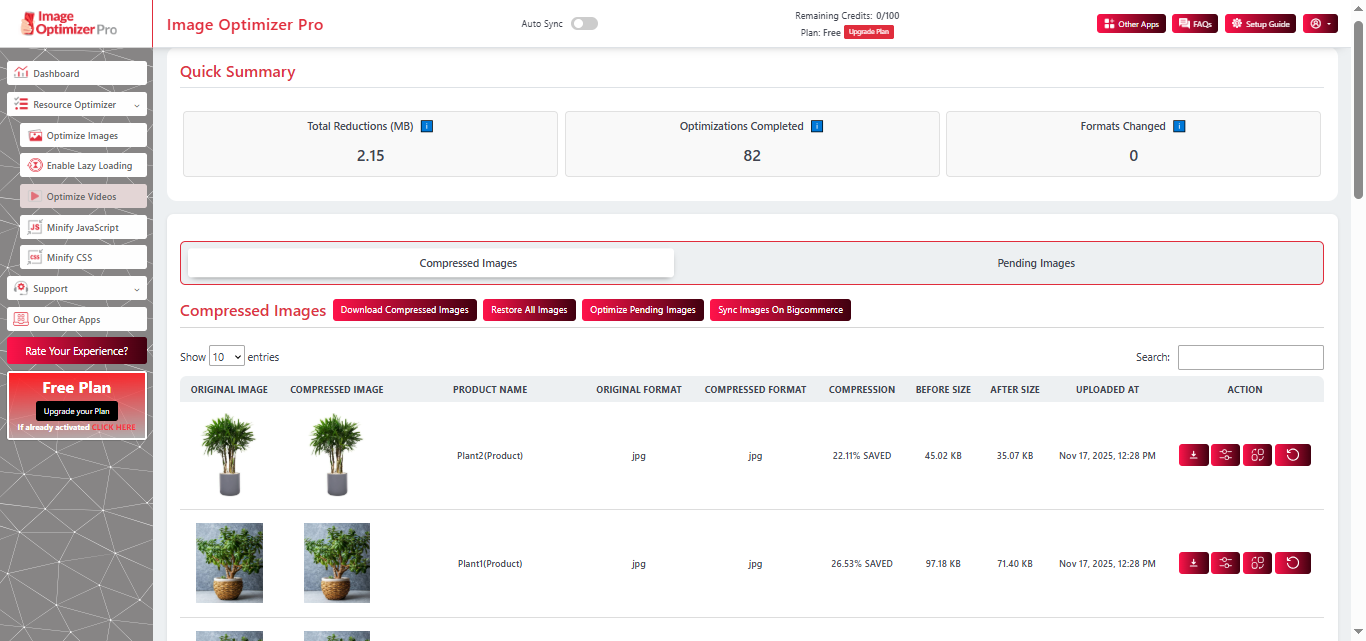Click the Plant1(Product) compressed image thumbnail
Viewport: 1366px width, 641px height.
click(337, 563)
